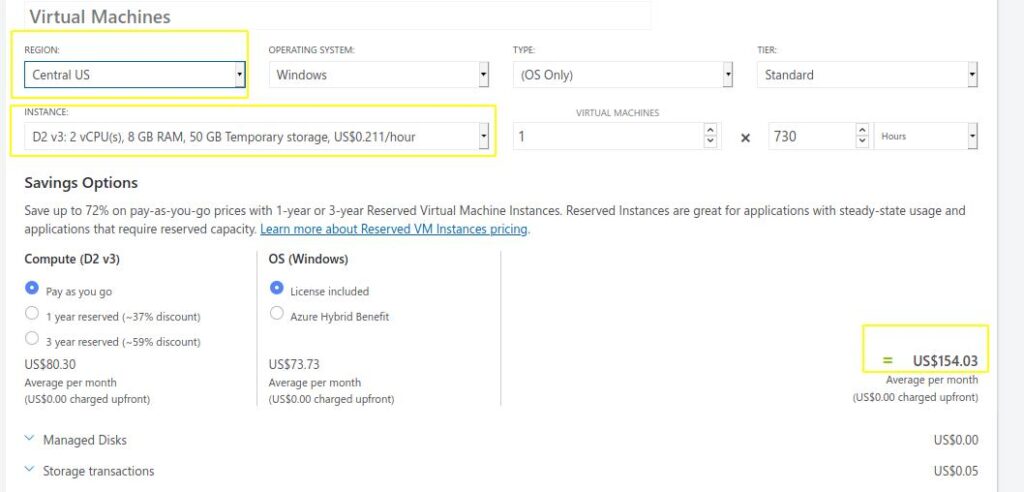Image resolution: width=1024 pixels, height=492 pixels.
Task: Click the virtual machines number field
Action: pos(609,137)
